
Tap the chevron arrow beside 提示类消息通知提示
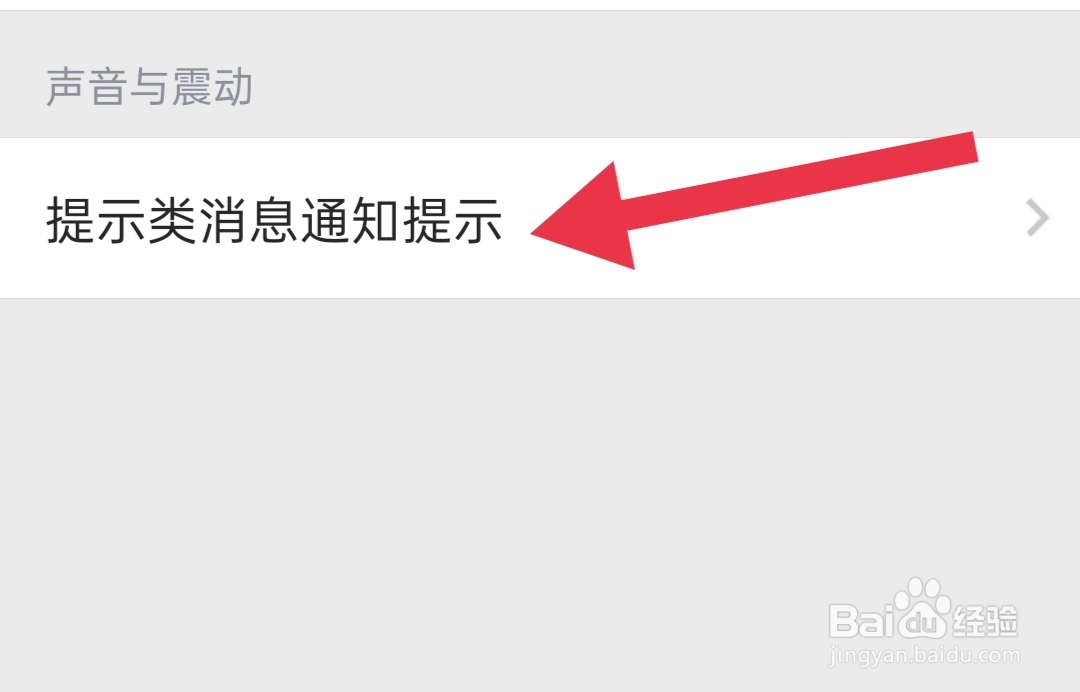coord(1037,218)
